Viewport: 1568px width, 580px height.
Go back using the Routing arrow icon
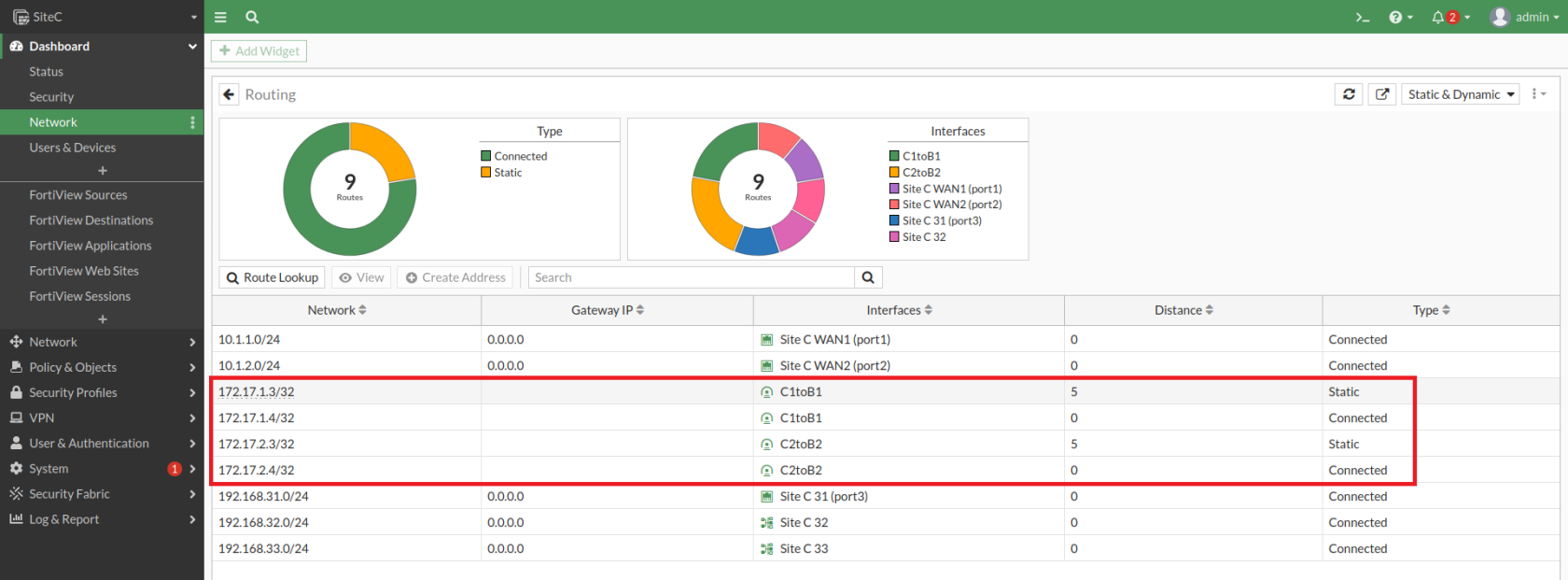point(229,94)
